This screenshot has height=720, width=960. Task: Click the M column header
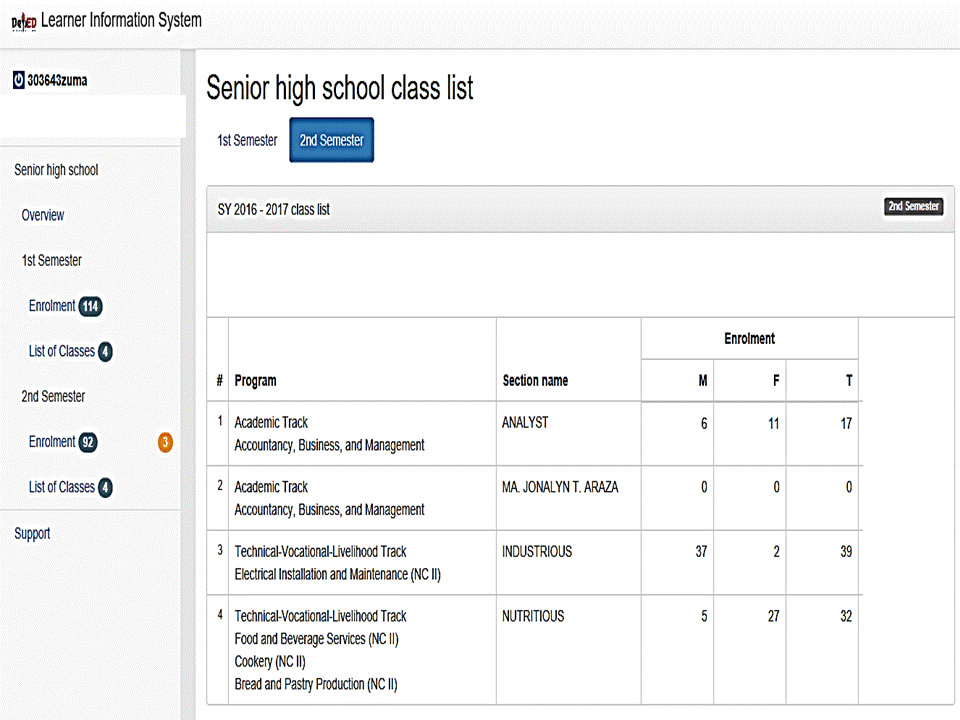(703, 381)
